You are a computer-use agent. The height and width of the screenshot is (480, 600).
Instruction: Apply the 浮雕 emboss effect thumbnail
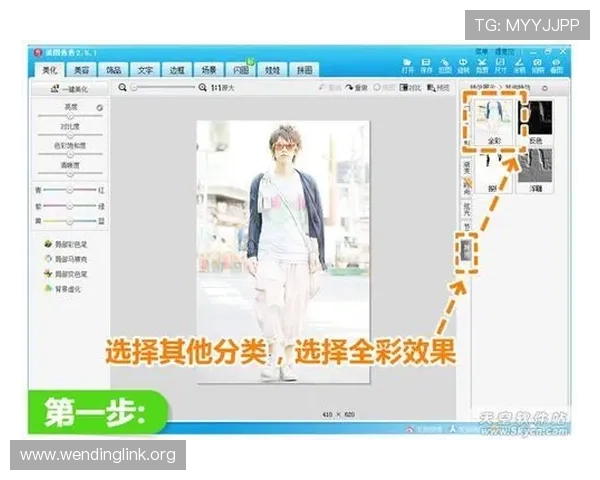(x=535, y=170)
